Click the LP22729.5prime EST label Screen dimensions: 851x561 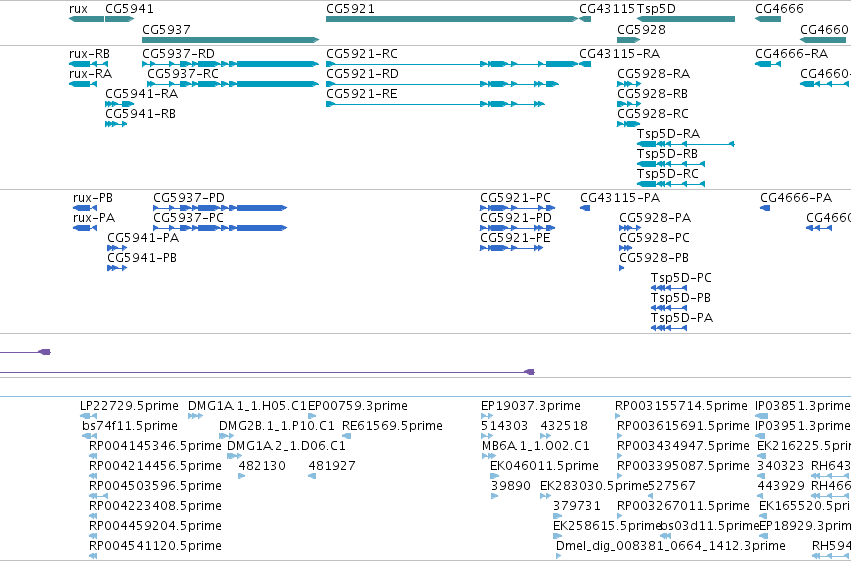[x=129, y=406]
